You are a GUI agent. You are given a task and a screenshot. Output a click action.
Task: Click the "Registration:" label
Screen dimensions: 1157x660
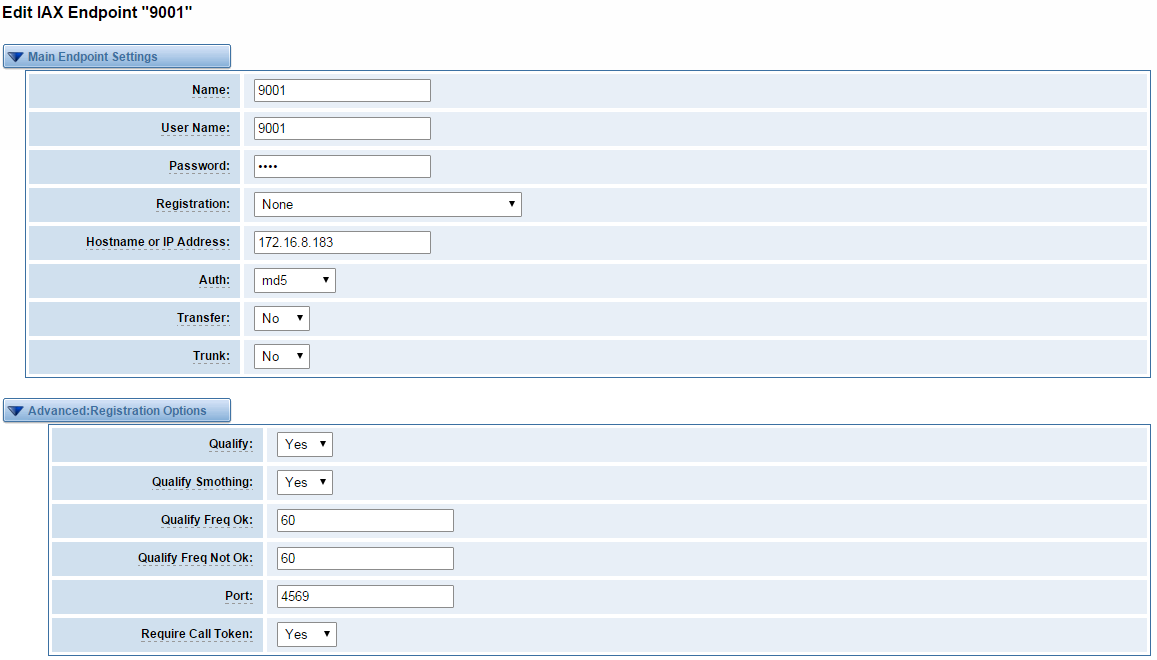pyautogui.click(x=193, y=204)
